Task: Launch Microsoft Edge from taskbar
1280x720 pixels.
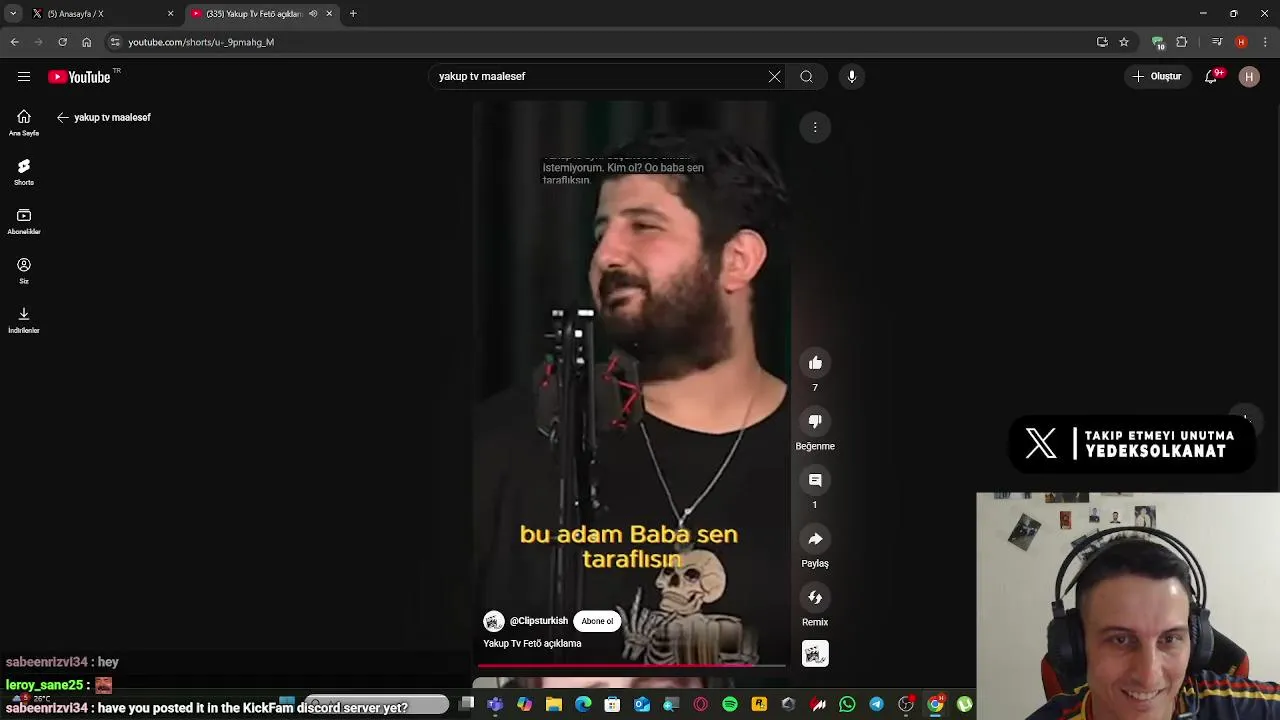Action: [583, 705]
